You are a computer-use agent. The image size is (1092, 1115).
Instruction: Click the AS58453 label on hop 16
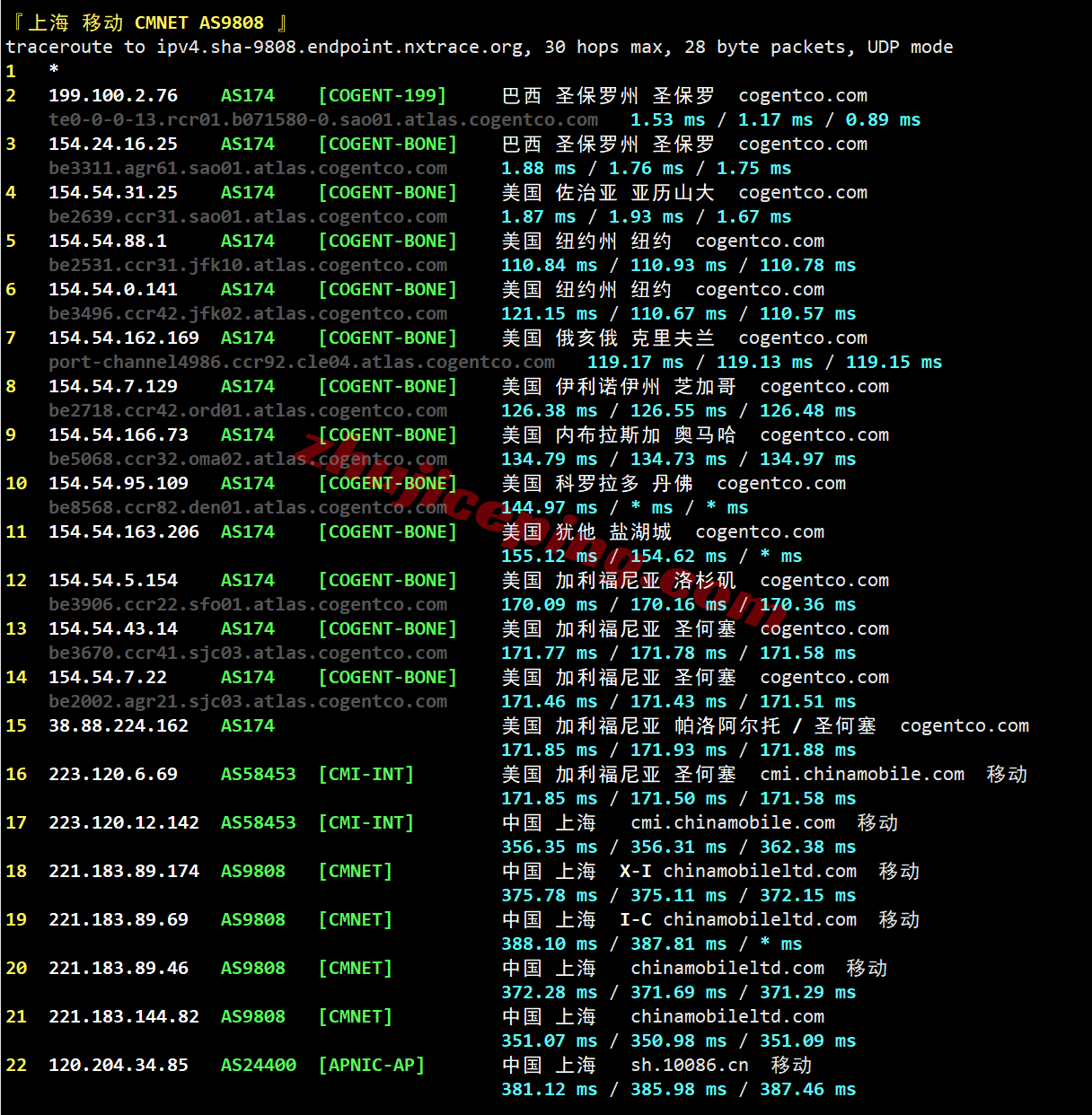coord(259,775)
